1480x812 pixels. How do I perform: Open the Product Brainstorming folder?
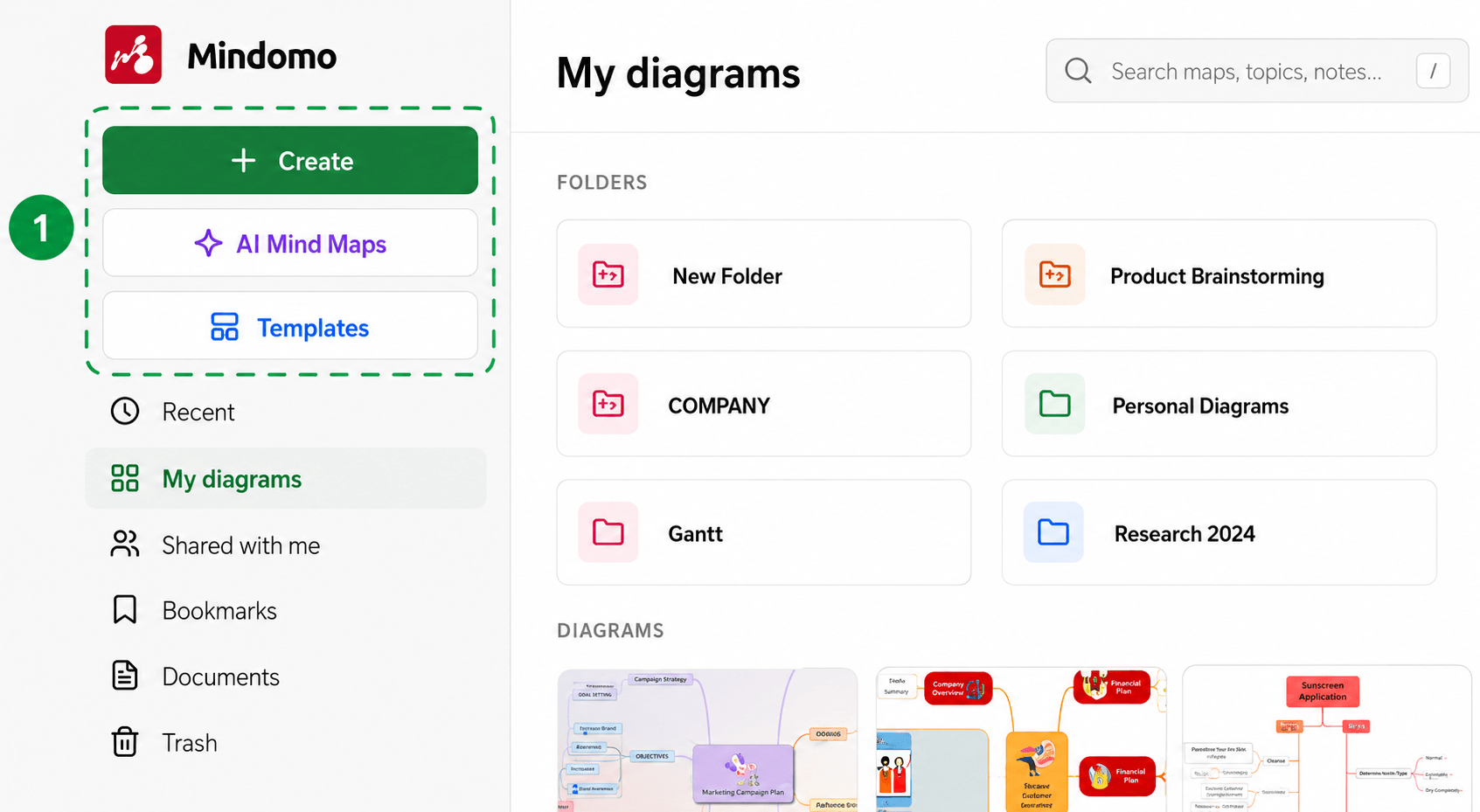point(1219,274)
